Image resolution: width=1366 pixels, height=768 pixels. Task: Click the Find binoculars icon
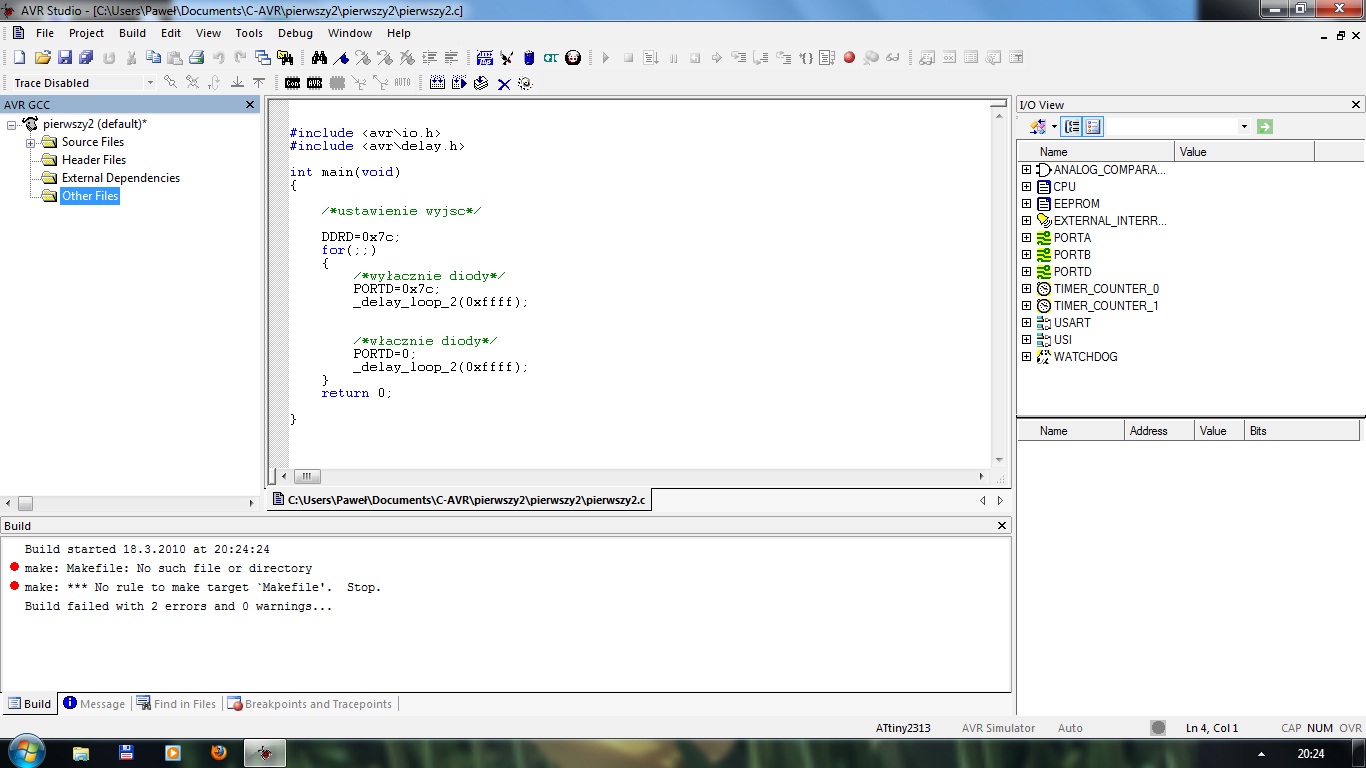(319, 58)
